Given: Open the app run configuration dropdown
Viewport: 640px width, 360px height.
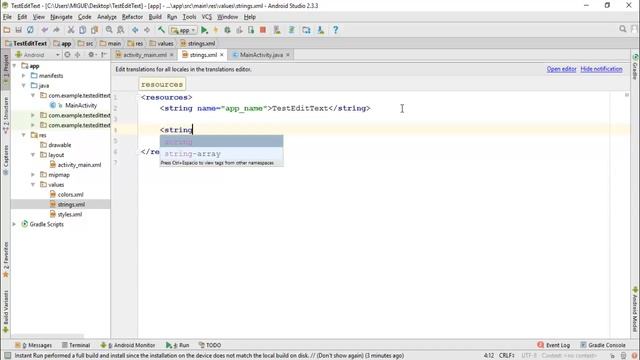Looking at the screenshot, I should (x=183, y=30).
